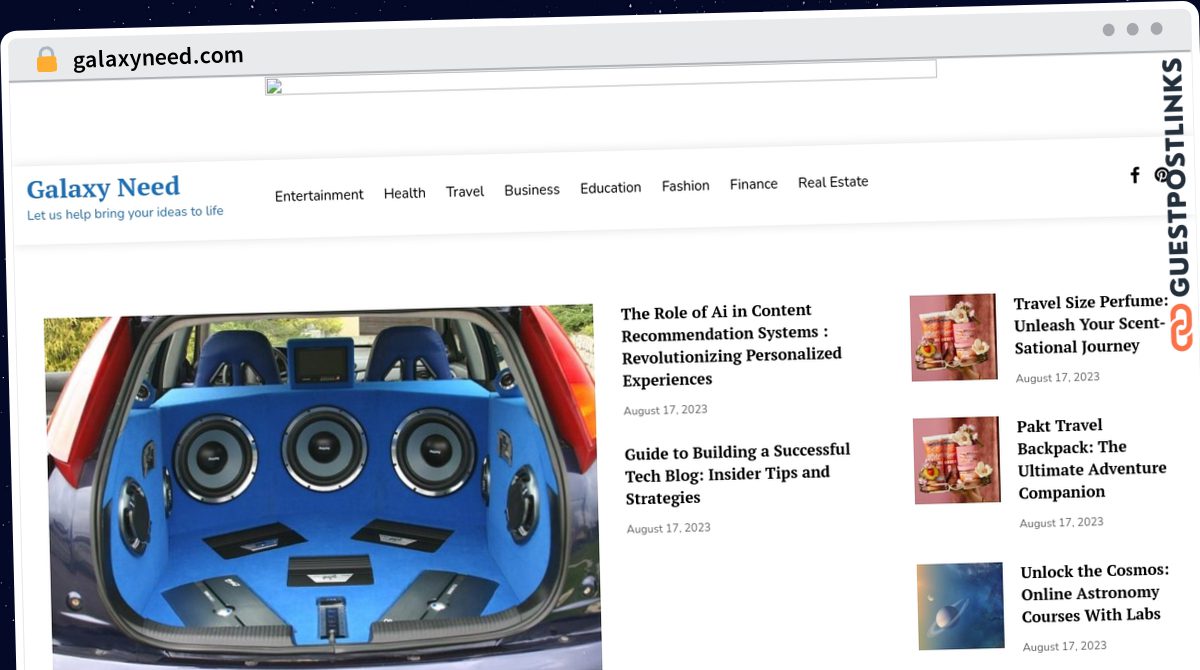Click the padlock icon in address bar
The image size is (1200, 670).
pos(46,60)
